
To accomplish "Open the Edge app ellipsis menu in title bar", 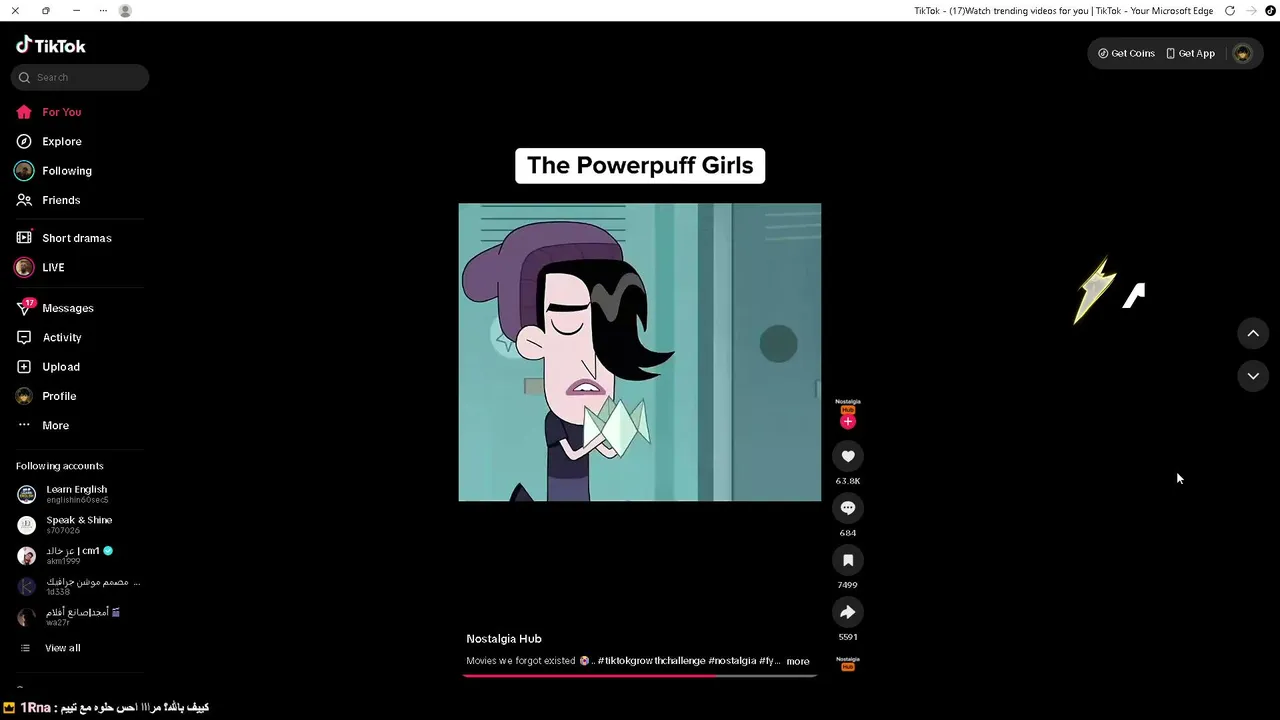I will pos(103,11).
